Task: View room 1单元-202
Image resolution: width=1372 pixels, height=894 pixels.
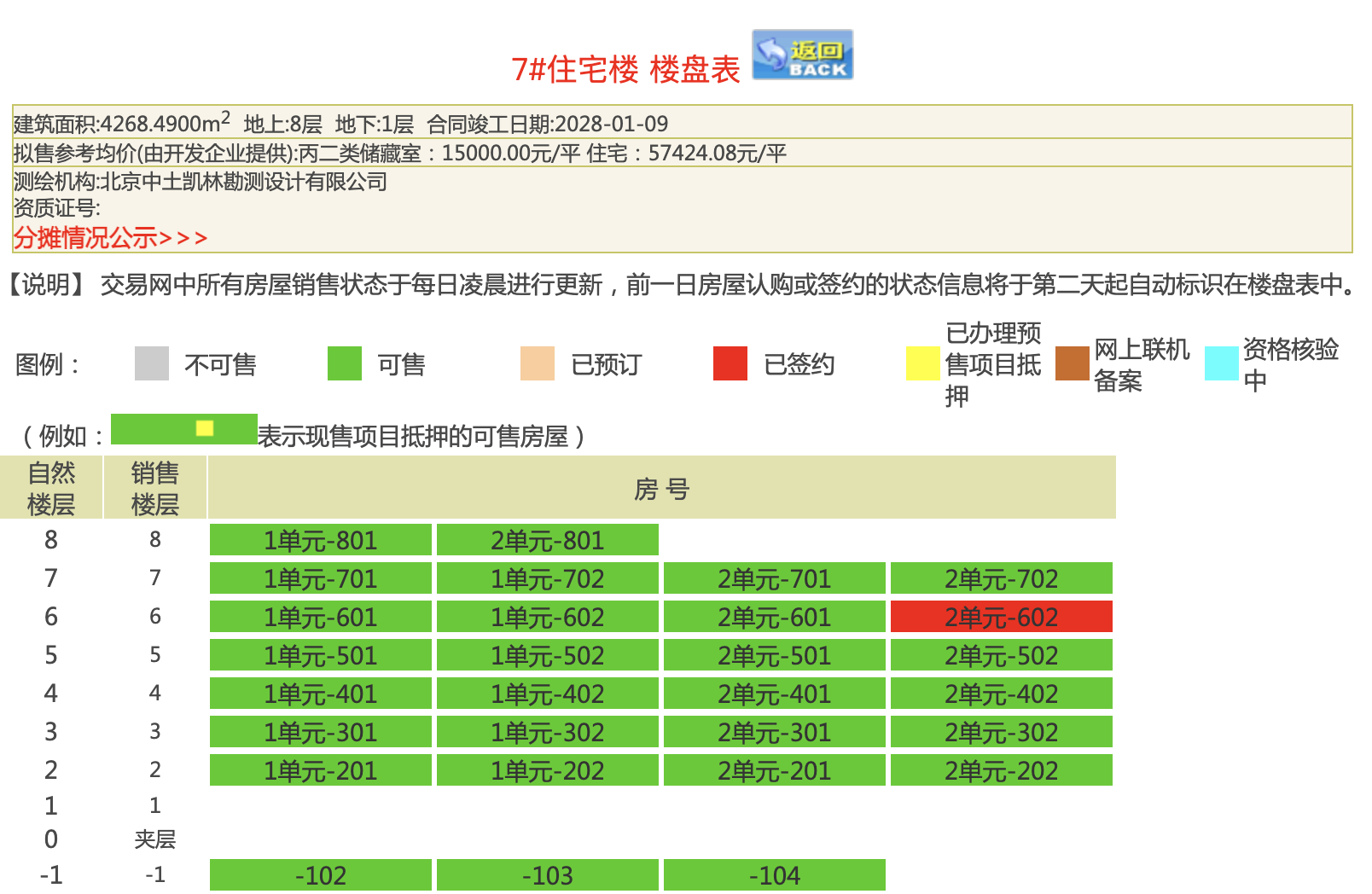Action: pos(548,770)
